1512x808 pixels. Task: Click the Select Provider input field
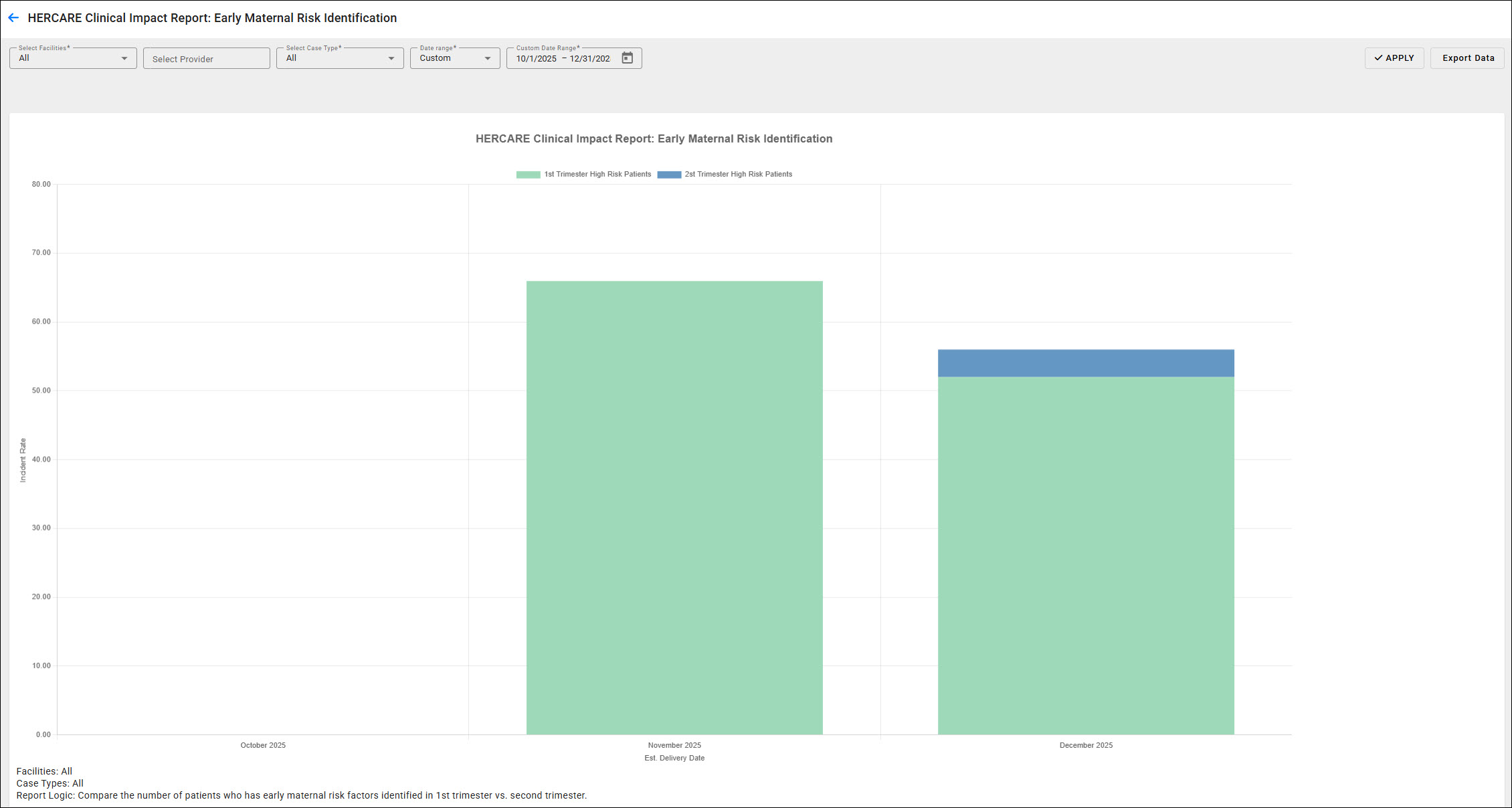tap(206, 59)
